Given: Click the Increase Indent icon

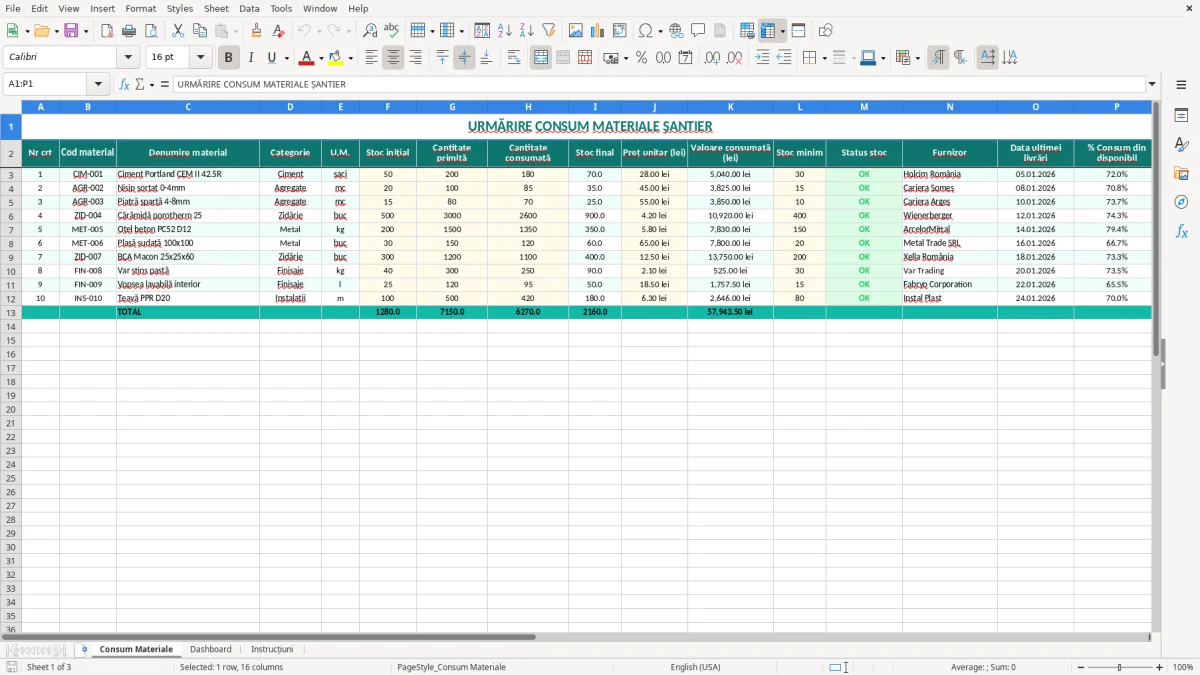Looking at the screenshot, I should point(762,58).
